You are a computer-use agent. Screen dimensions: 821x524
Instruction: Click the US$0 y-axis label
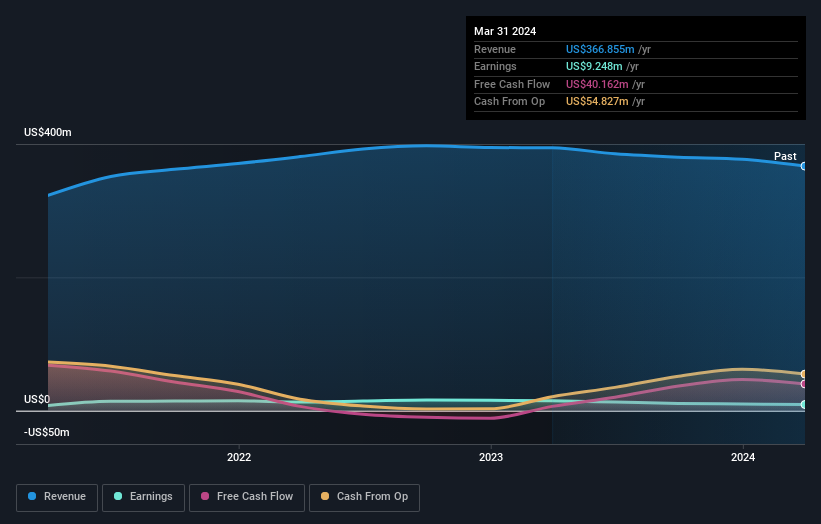point(37,399)
